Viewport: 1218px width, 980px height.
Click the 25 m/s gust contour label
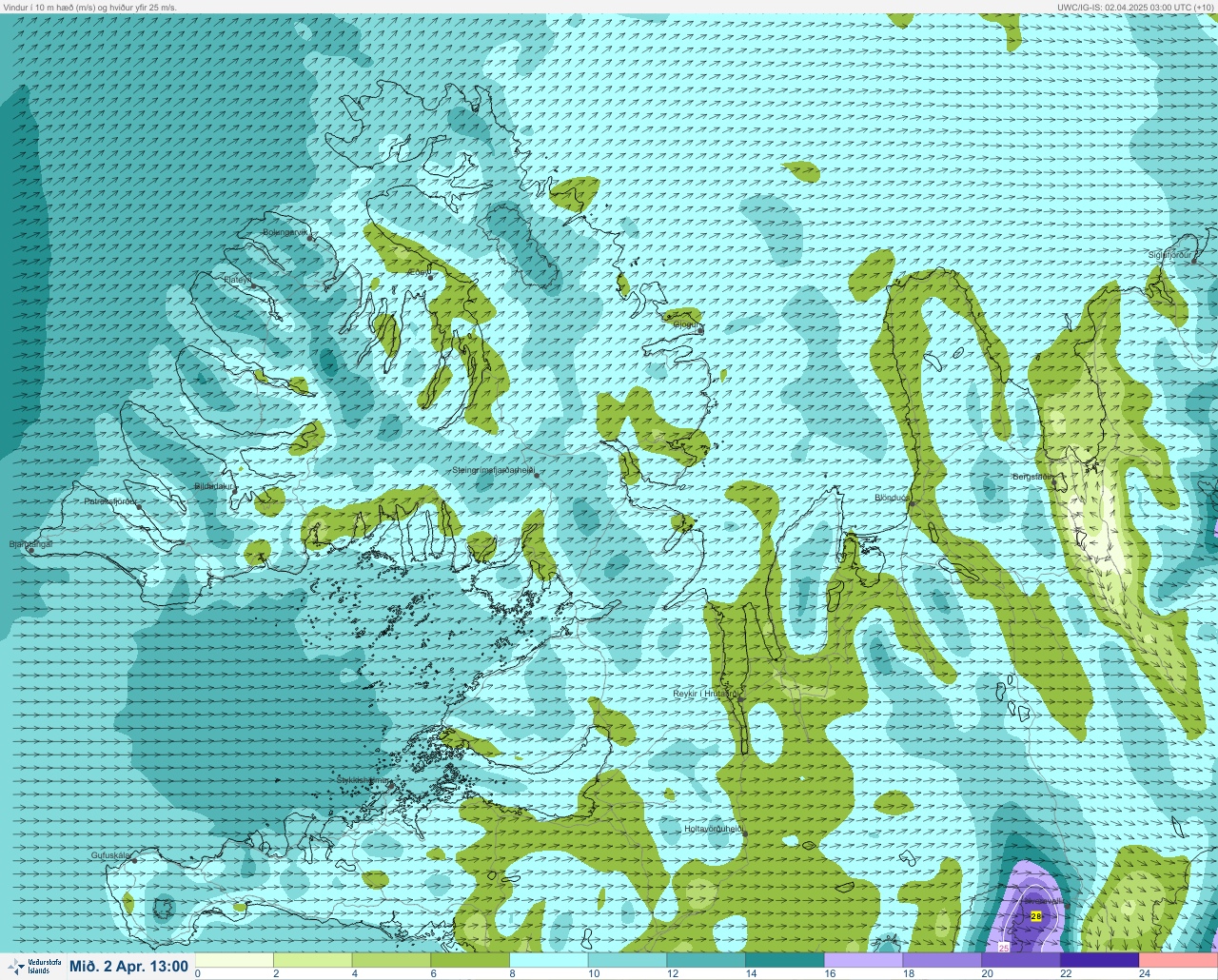pyautogui.click(x=1004, y=948)
